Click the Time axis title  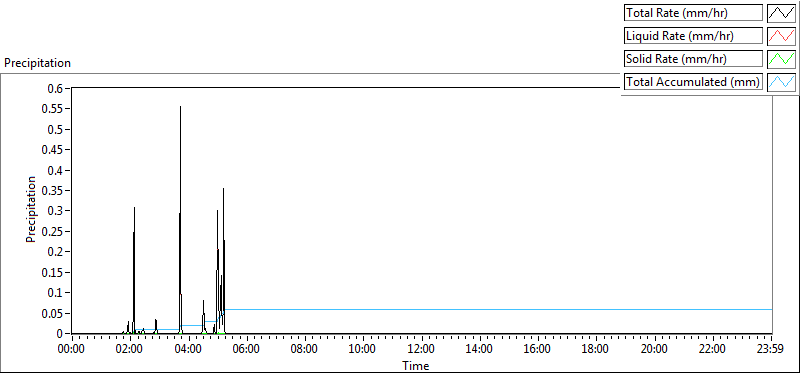[416, 365]
